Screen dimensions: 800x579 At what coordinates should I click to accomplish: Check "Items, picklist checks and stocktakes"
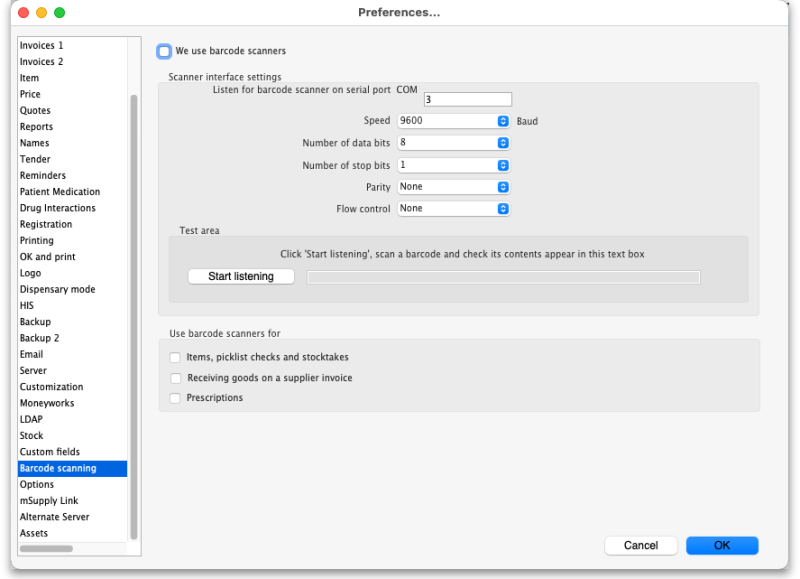[174, 357]
